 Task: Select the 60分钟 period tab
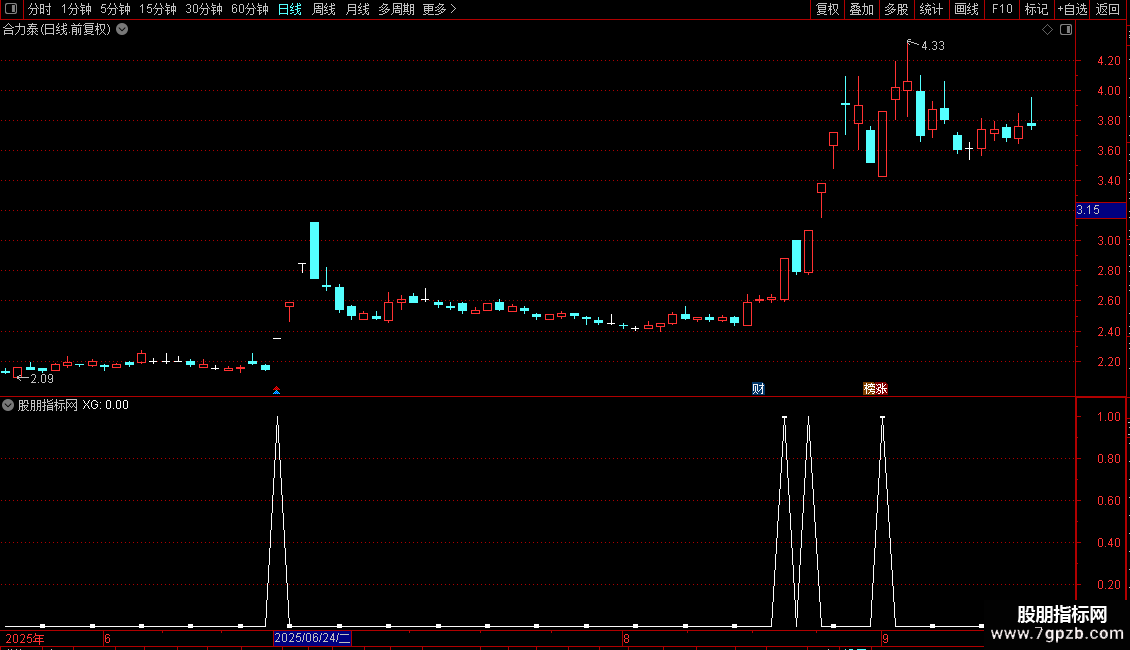(250, 9)
